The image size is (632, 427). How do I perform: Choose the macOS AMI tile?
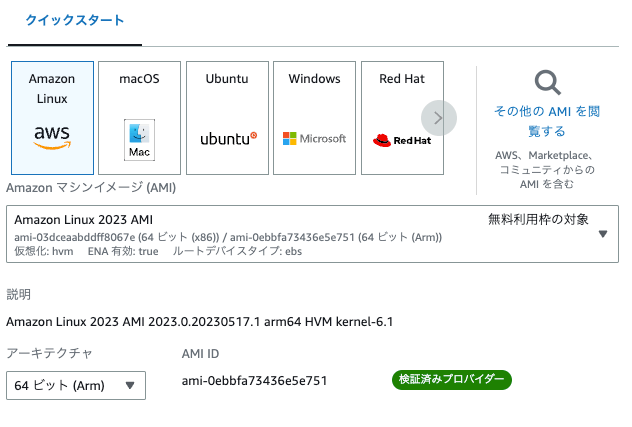139,118
